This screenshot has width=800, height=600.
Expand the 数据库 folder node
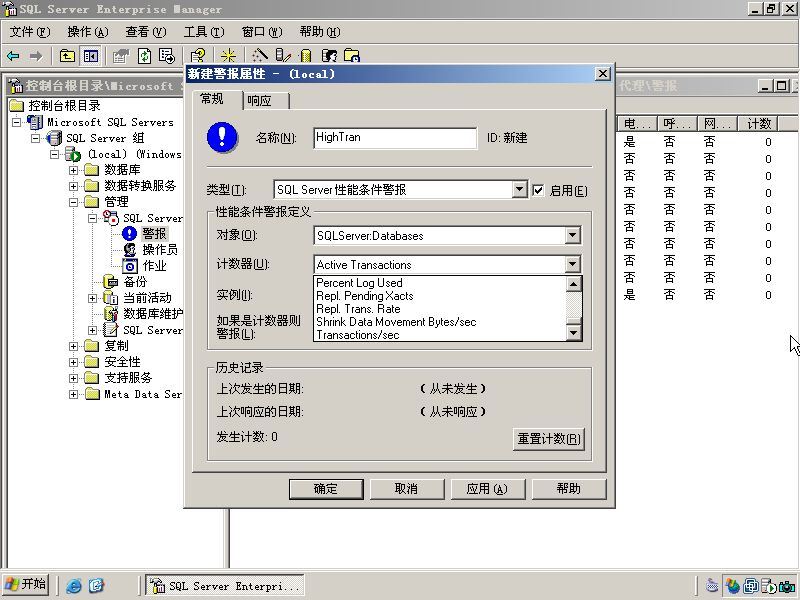click(73, 170)
